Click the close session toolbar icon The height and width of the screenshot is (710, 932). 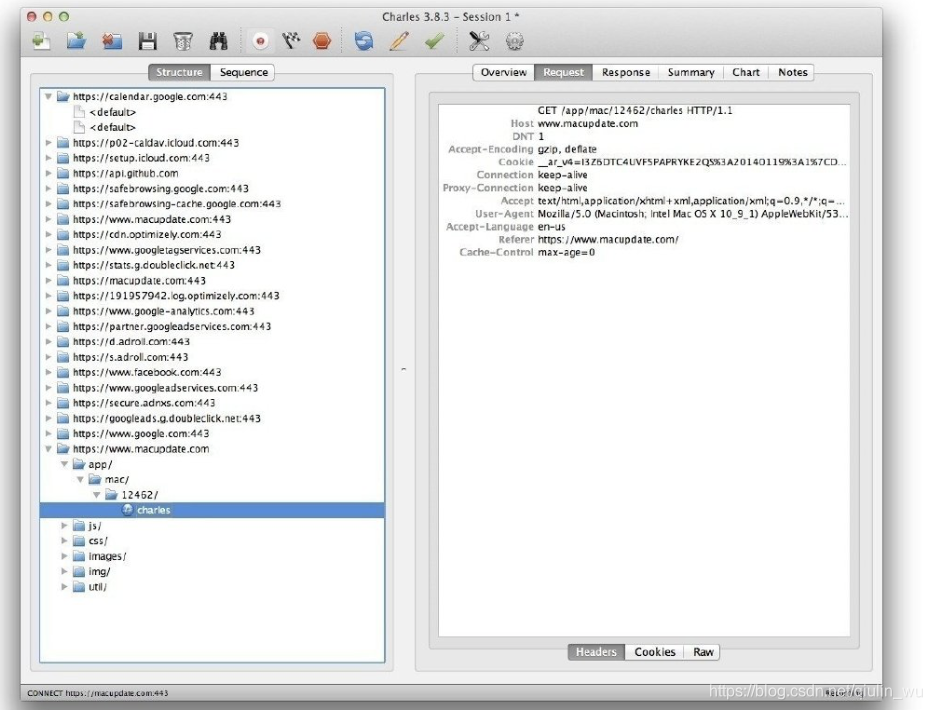[112, 41]
